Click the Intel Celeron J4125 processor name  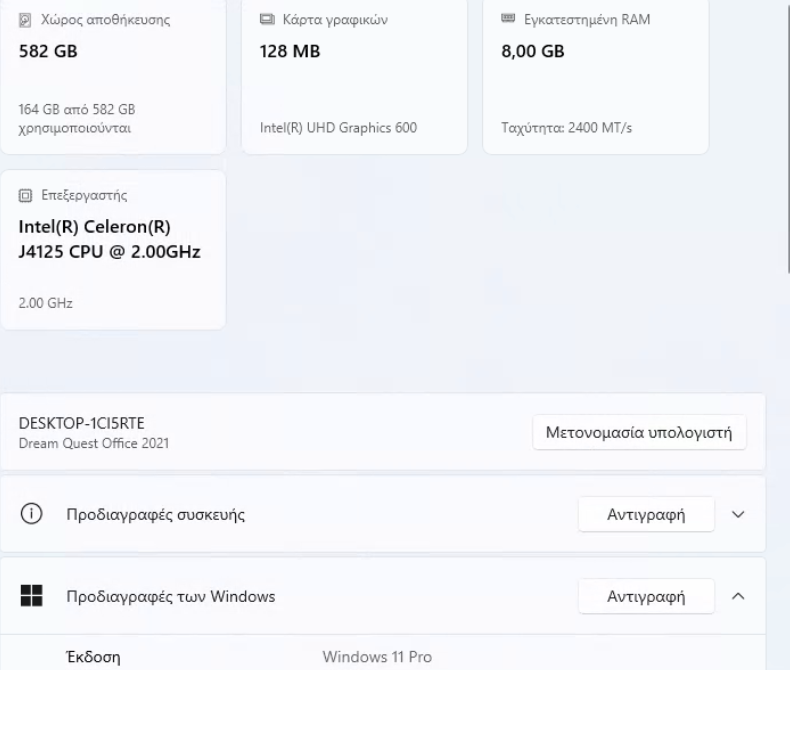(x=110, y=239)
